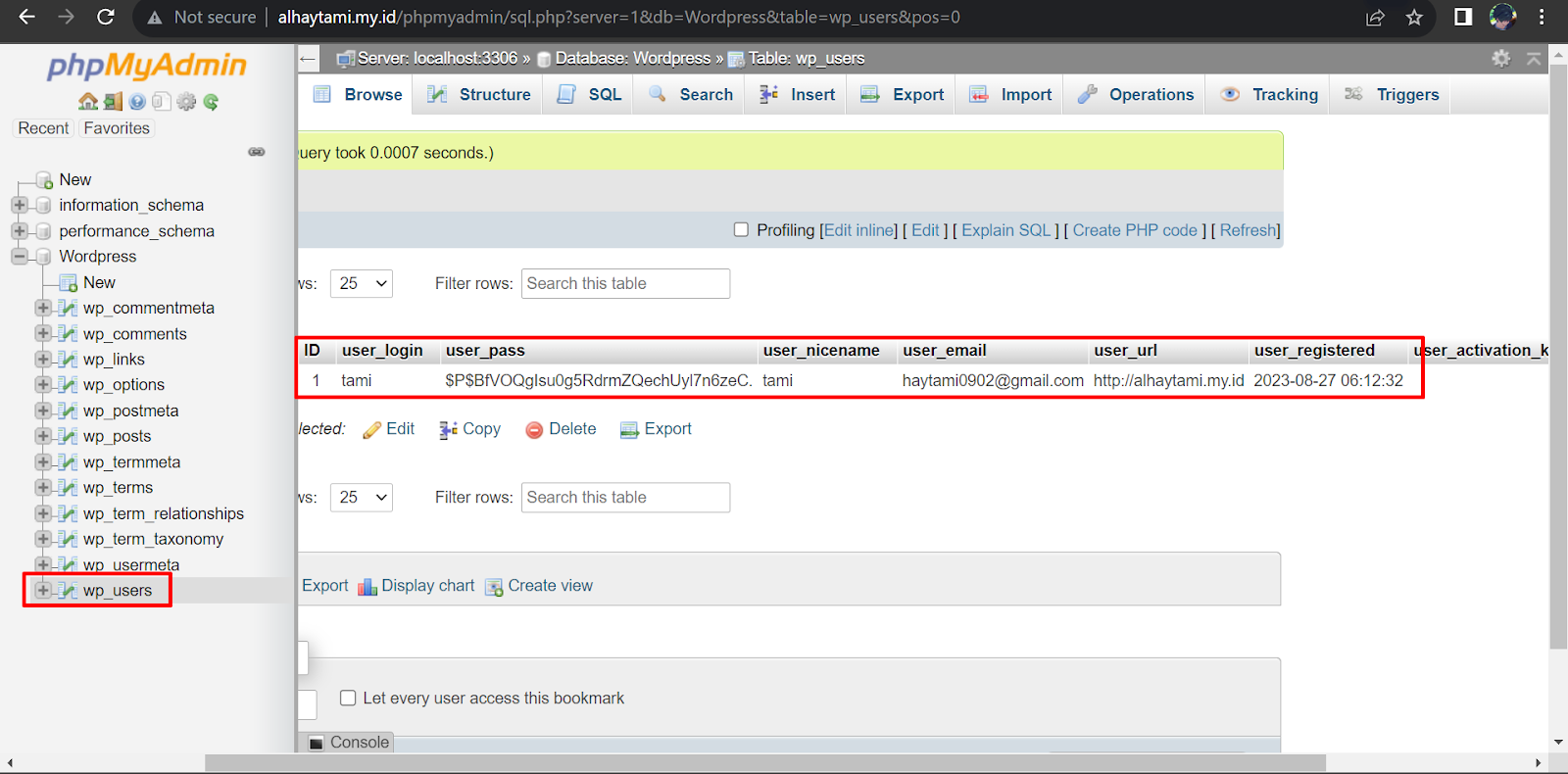Click the Recent button

click(x=43, y=128)
